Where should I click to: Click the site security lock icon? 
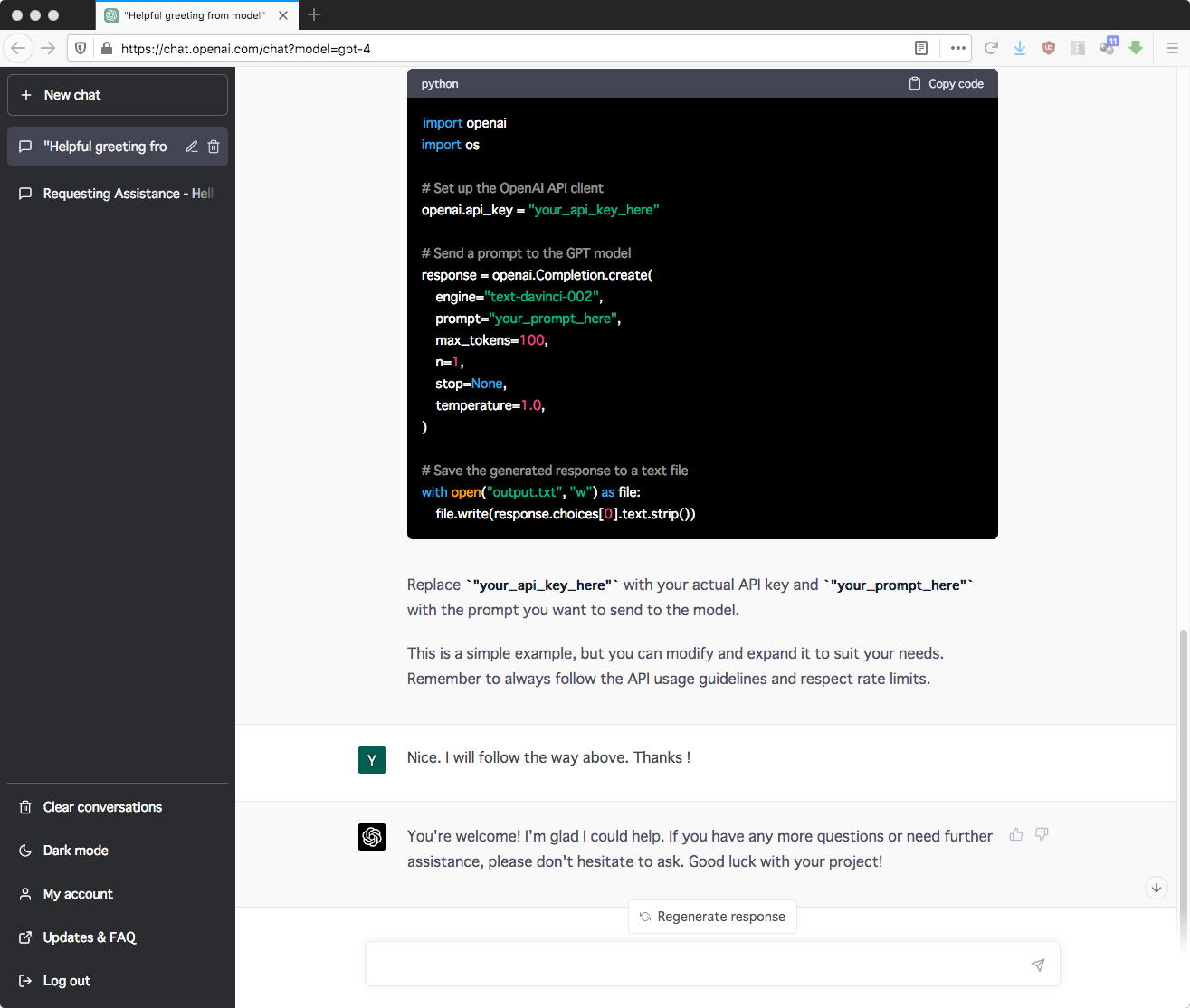(x=106, y=49)
